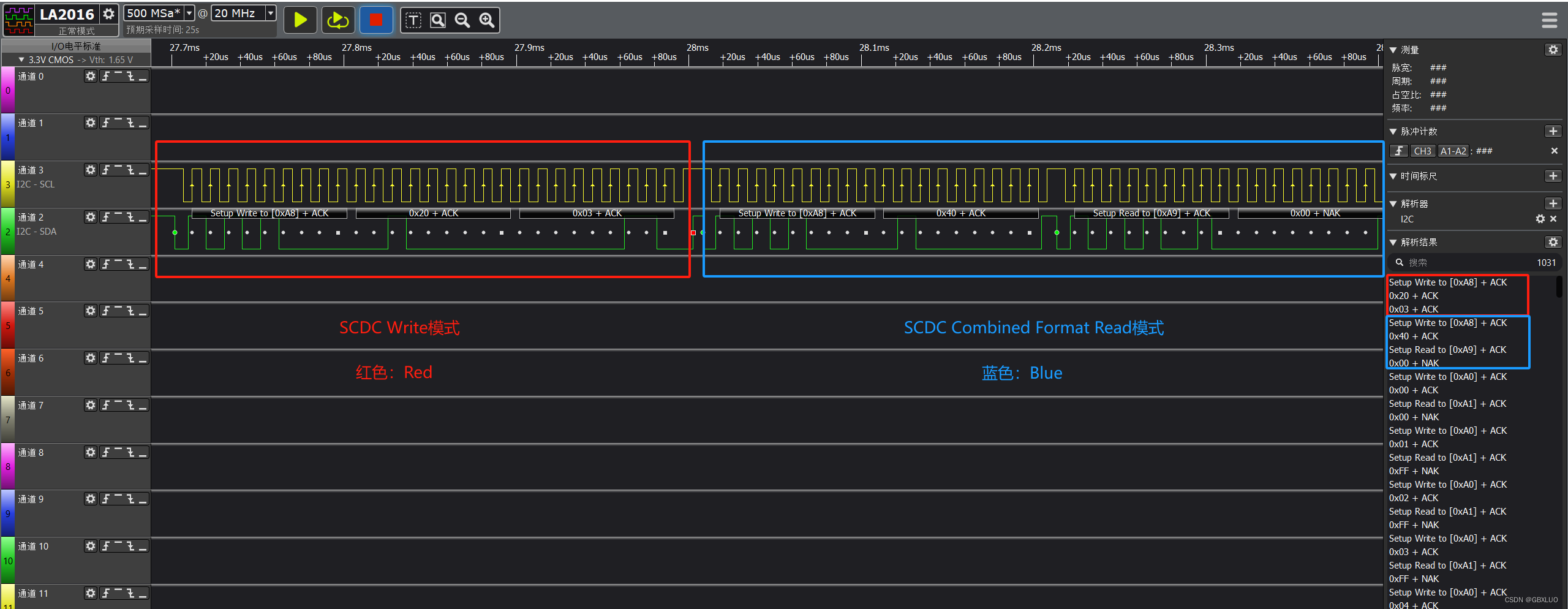This screenshot has height=609, width=1568.
Task: Stop capture with the red square button
Action: (376, 20)
